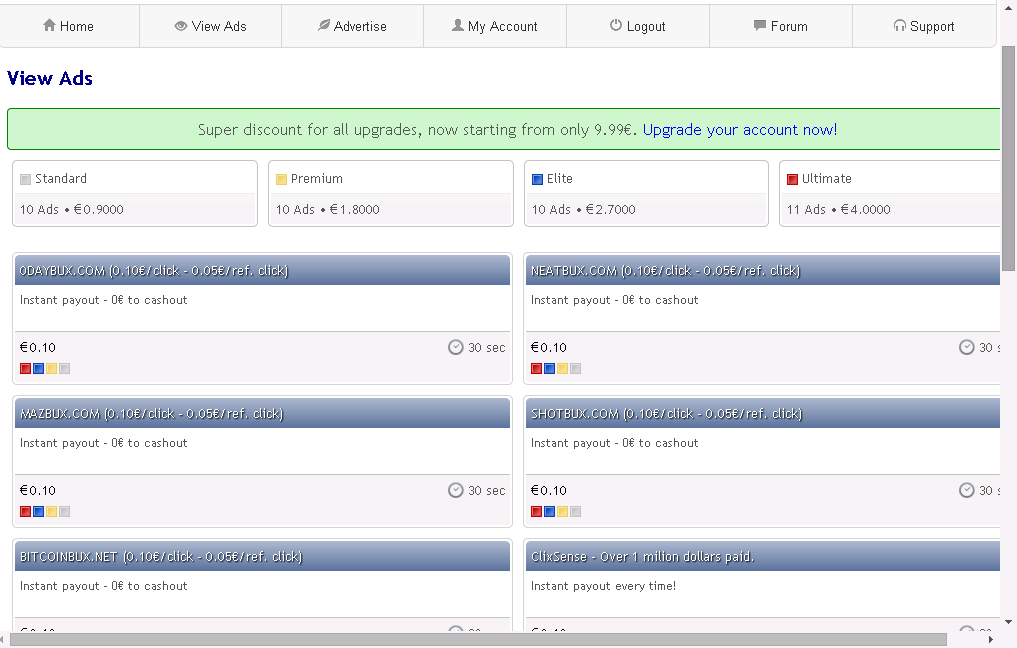This screenshot has width=1017, height=648.
Task: Click '€0.10' in NEATBUX.COM ad
Action: (549, 348)
